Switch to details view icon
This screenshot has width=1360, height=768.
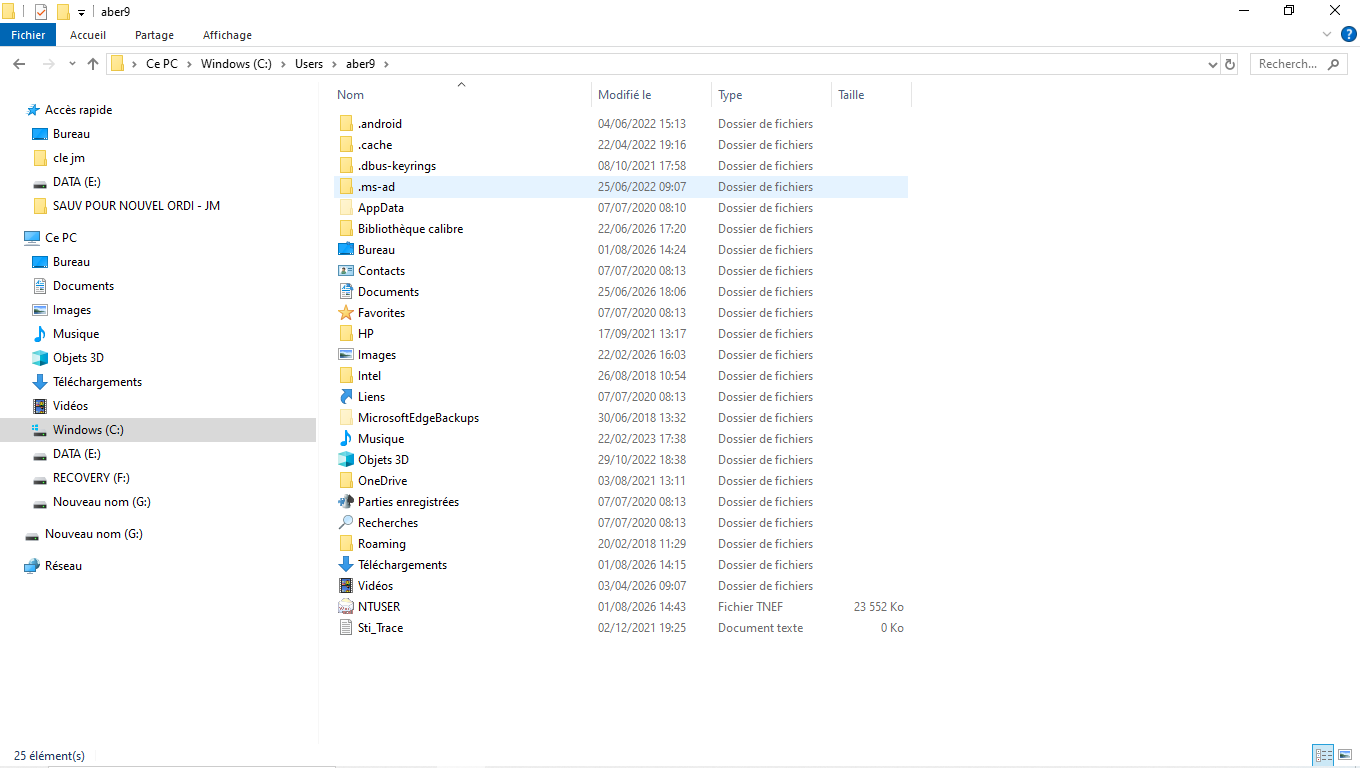click(1323, 756)
